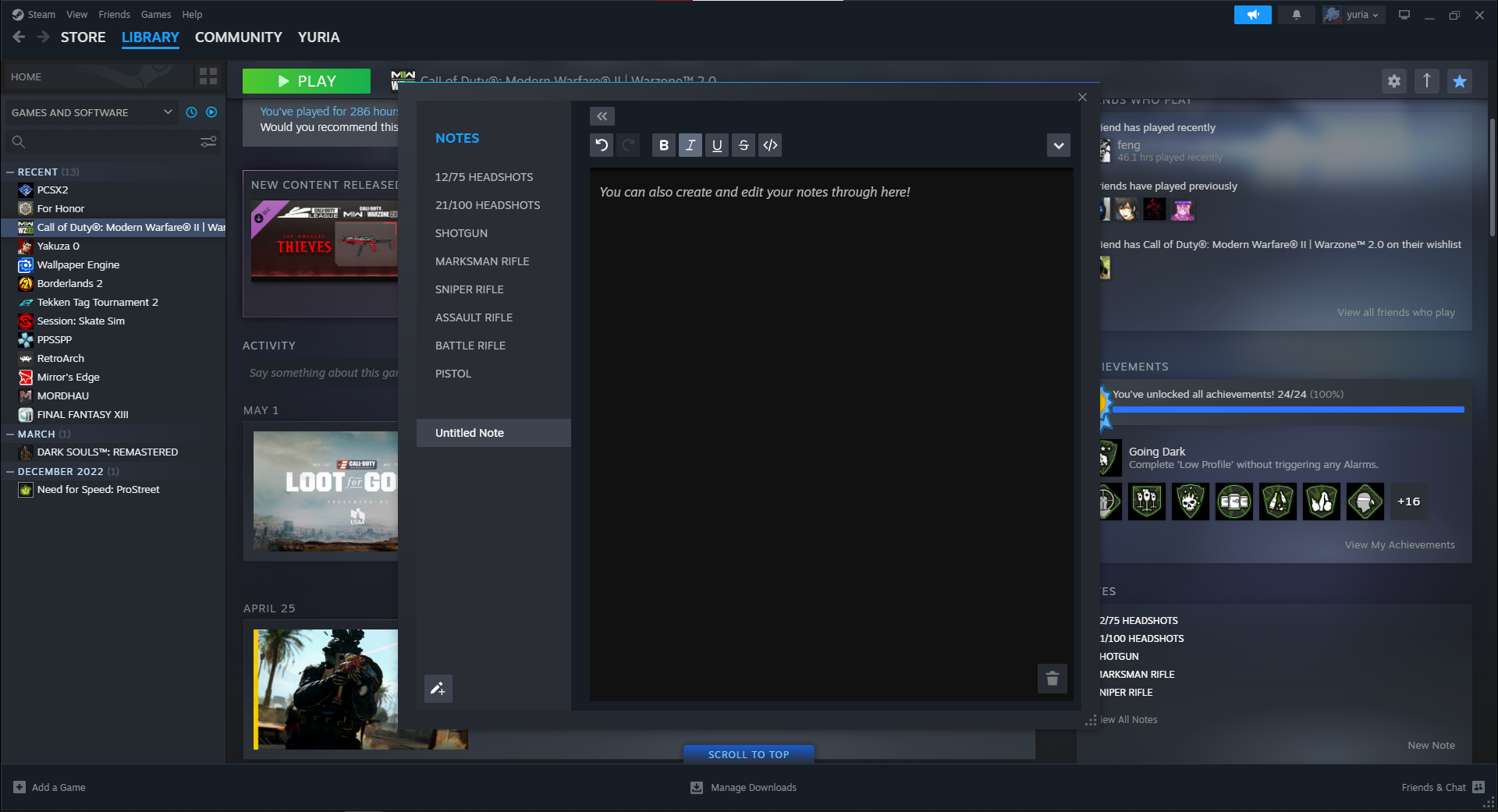Image resolution: width=1498 pixels, height=812 pixels.
Task: Click View My Achievements link
Action: pyautogui.click(x=1400, y=545)
